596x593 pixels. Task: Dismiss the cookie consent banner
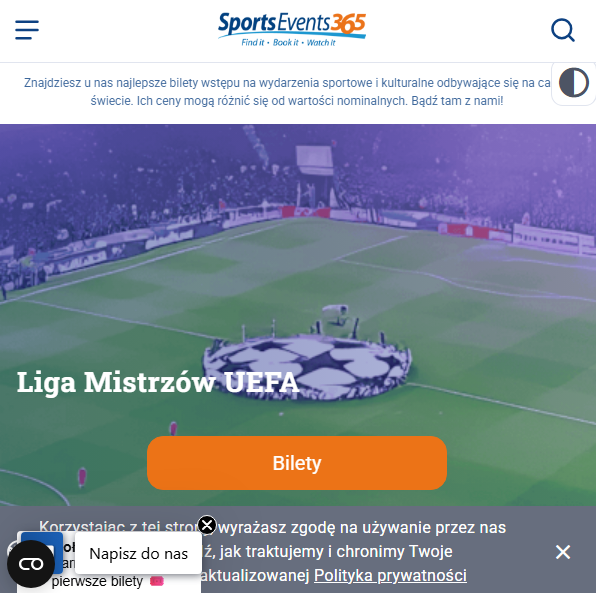click(563, 552)
